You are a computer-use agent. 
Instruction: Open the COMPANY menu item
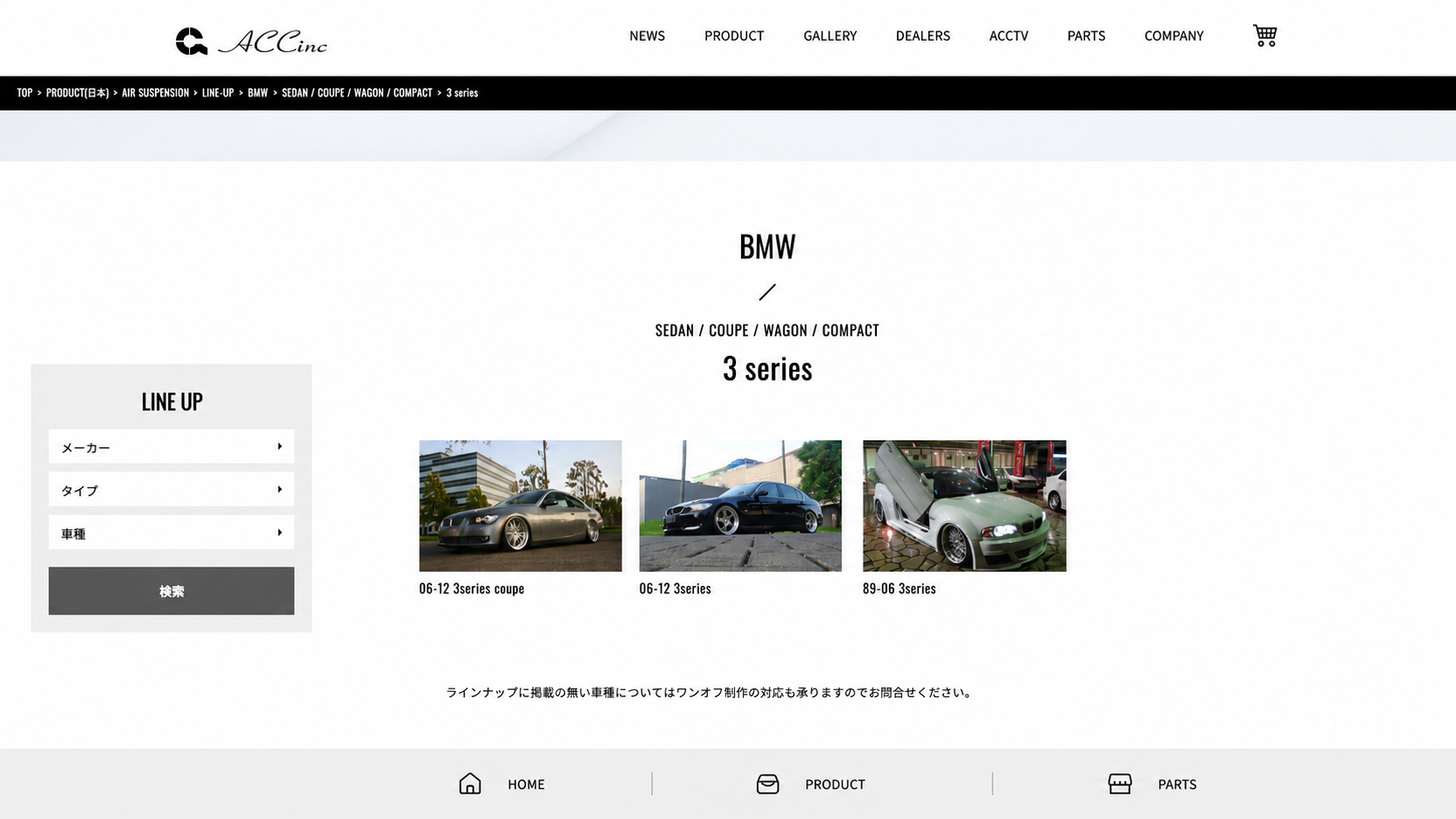click(x=1174, y=36)
